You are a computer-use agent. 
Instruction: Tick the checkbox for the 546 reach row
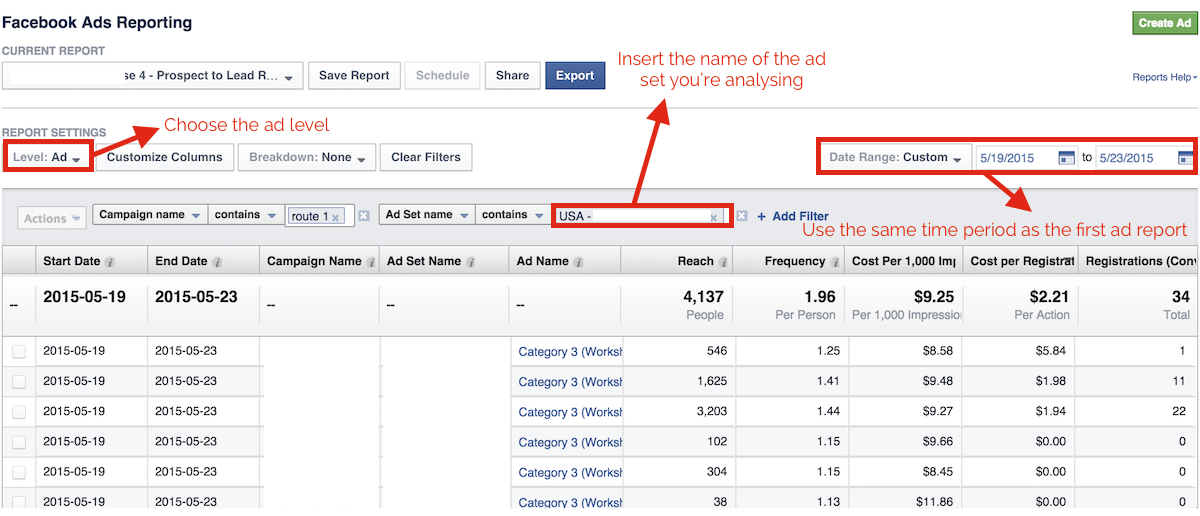pos(18,352)
